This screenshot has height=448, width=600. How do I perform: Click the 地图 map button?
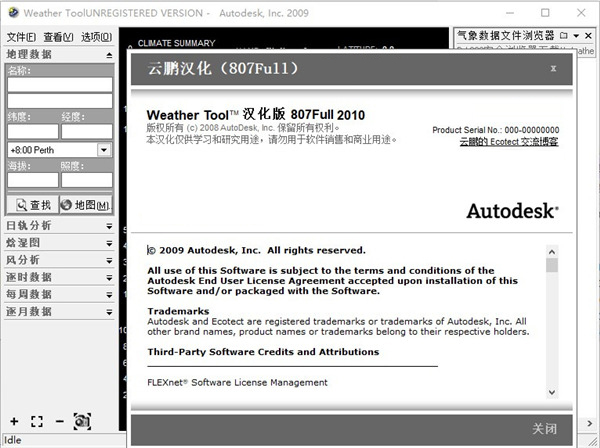pyautogui.click(x=86, y=204)
